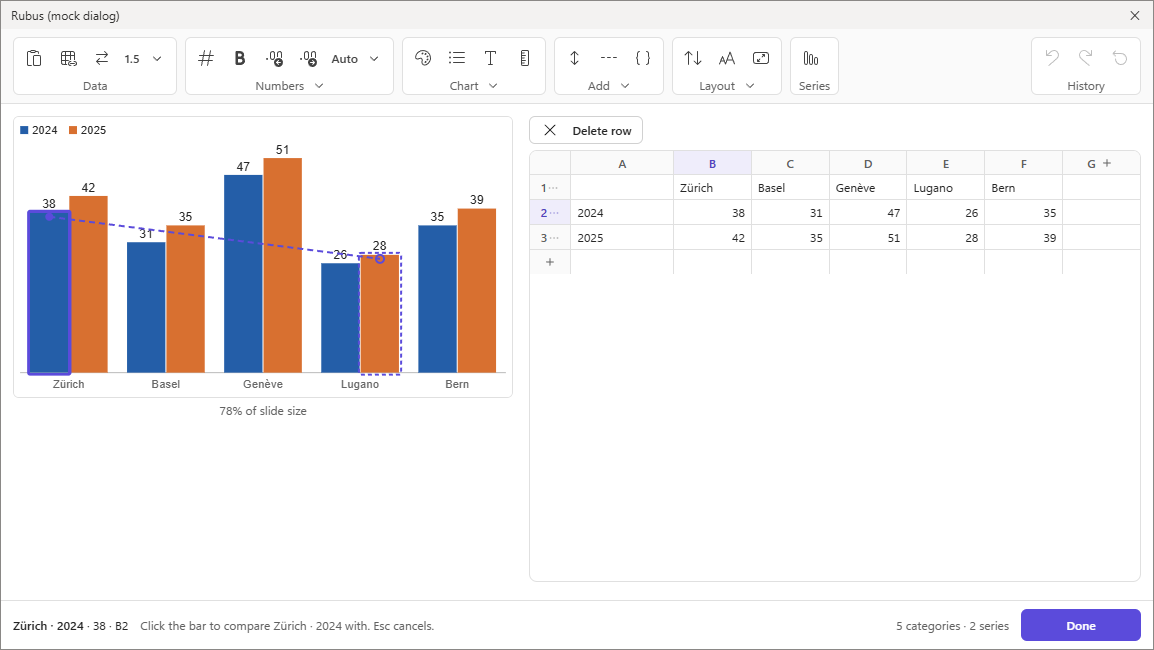This screenshot has width=1154, height=650.
Task: Open the Series bars icon
Action: coord(811,58)
